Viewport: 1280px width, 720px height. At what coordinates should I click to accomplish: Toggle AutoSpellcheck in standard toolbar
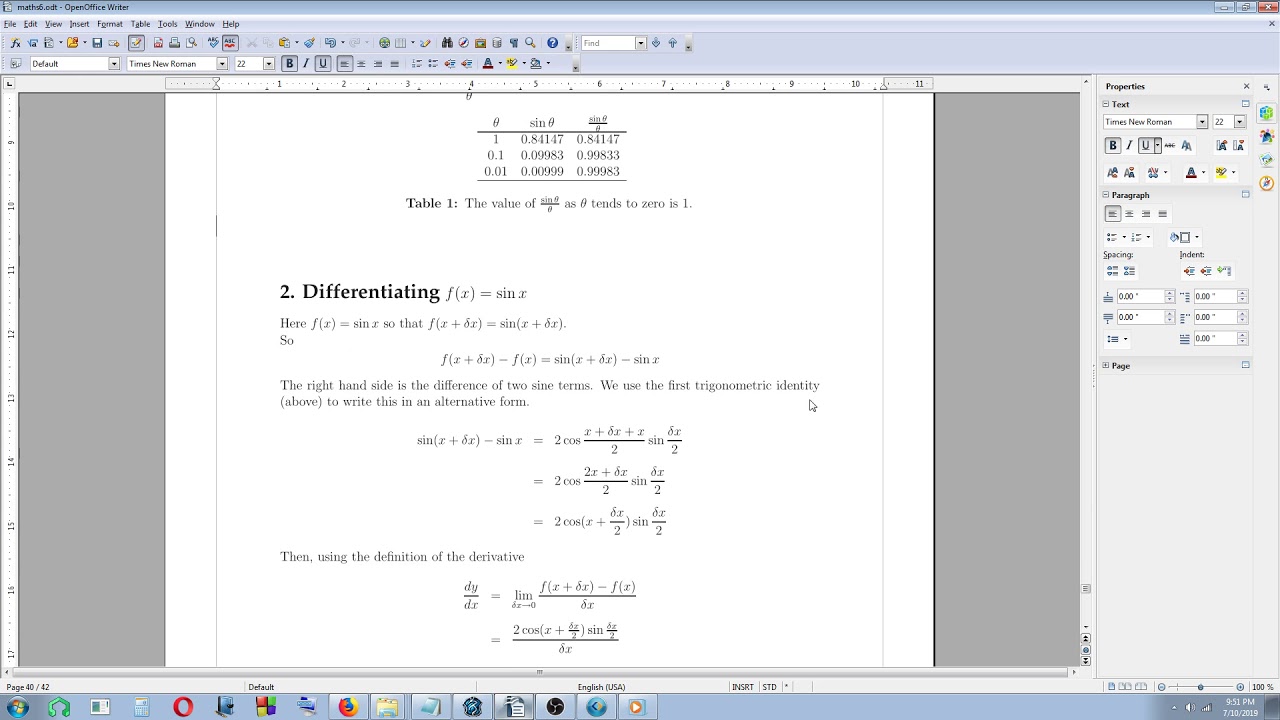(x=230, y=43)
